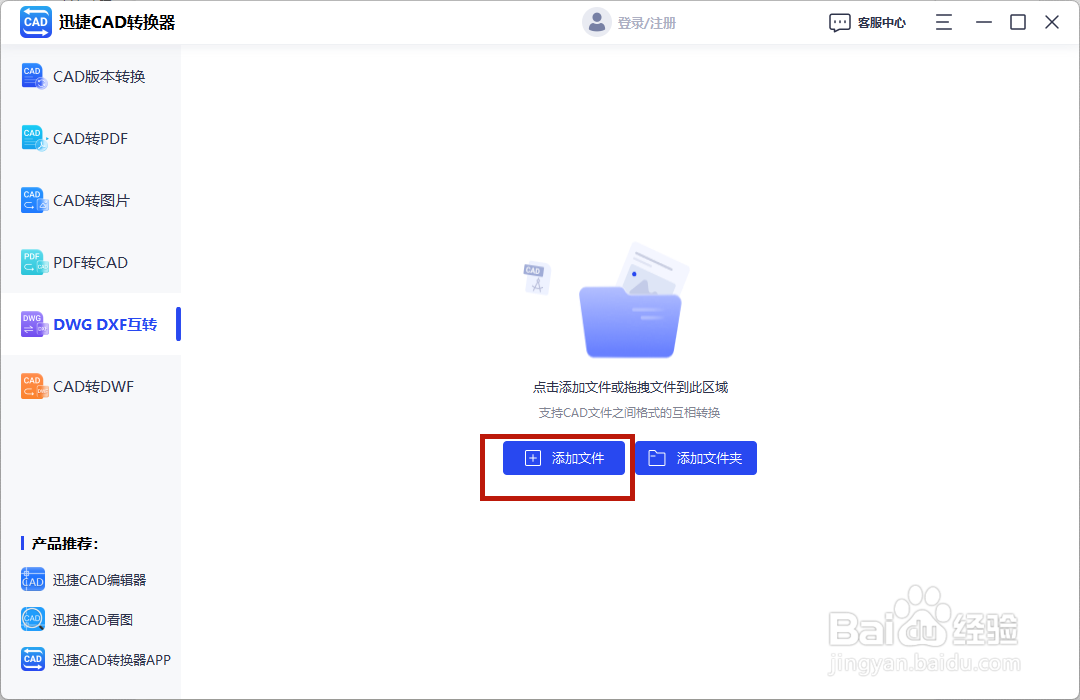Click the app logo in title bar
1080x700 pixels.
tap(35, 21)
